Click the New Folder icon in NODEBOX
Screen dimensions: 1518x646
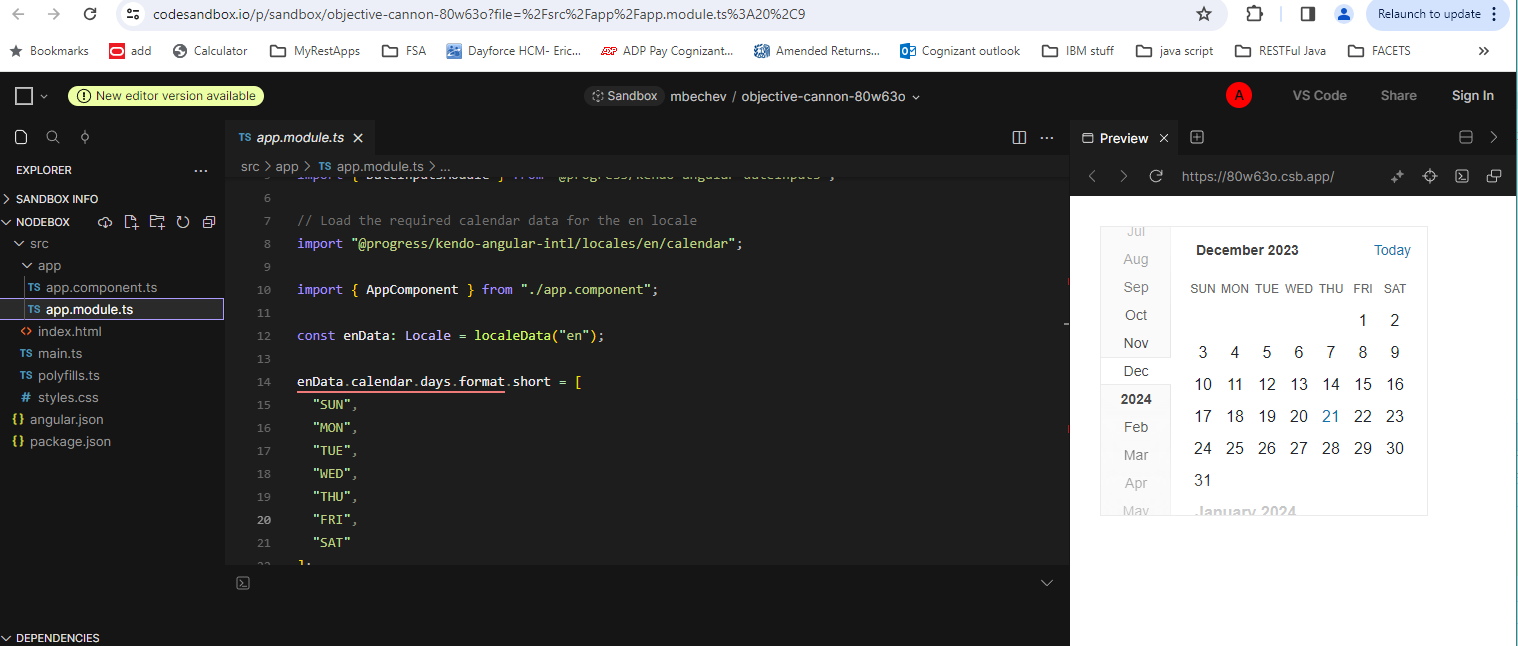157,222
